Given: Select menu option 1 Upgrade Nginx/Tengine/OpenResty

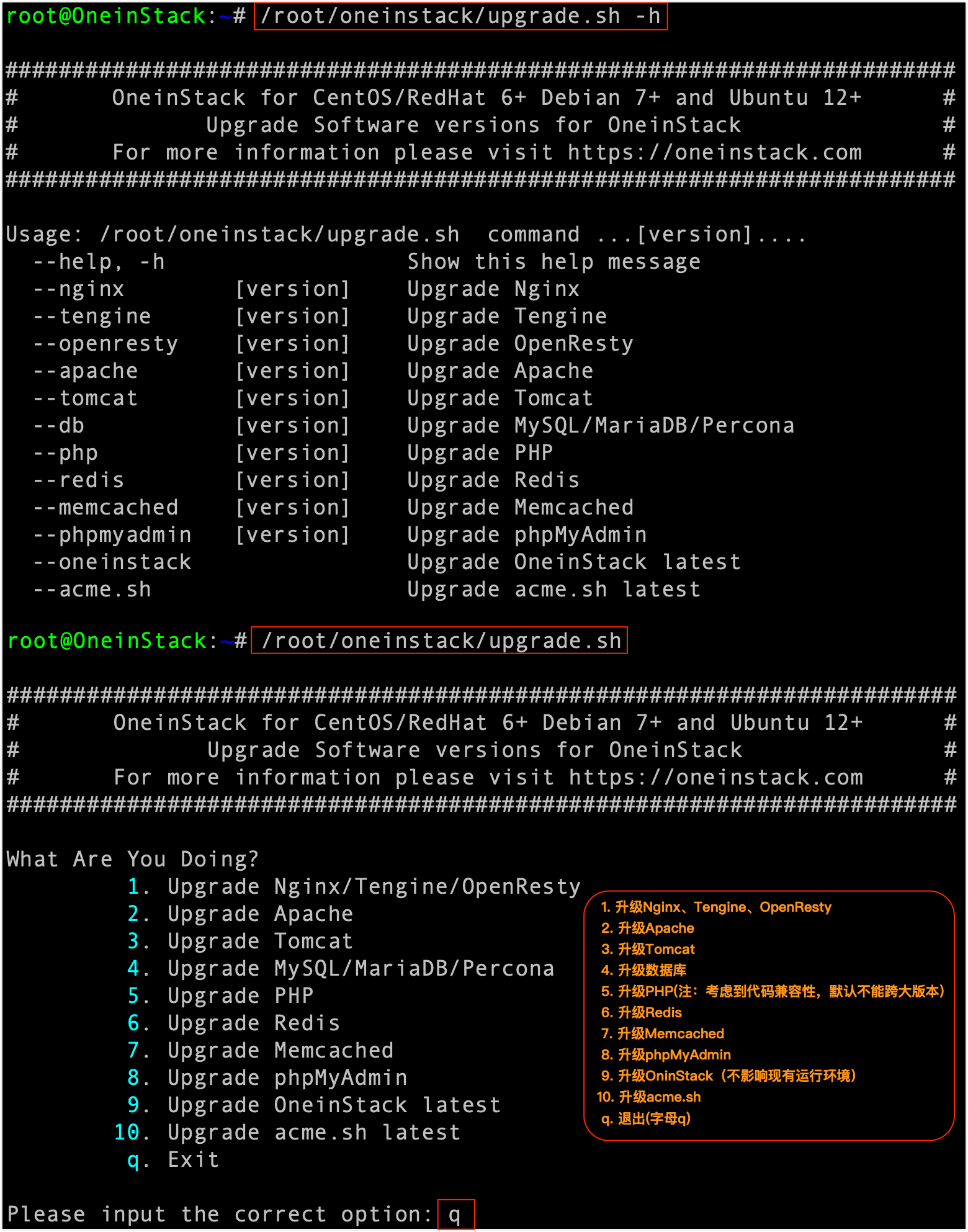Looking at the screenshot, I should tap(354, 886).
